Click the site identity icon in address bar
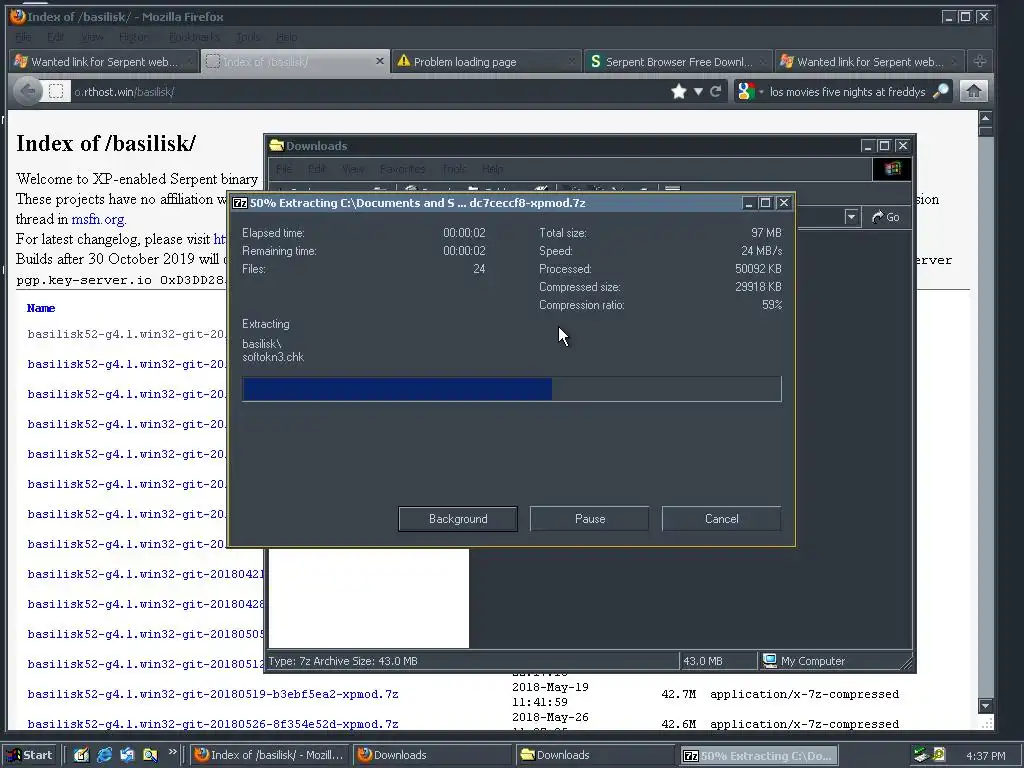The height and width of the screenshot is (768, 1024). (56, 91)
